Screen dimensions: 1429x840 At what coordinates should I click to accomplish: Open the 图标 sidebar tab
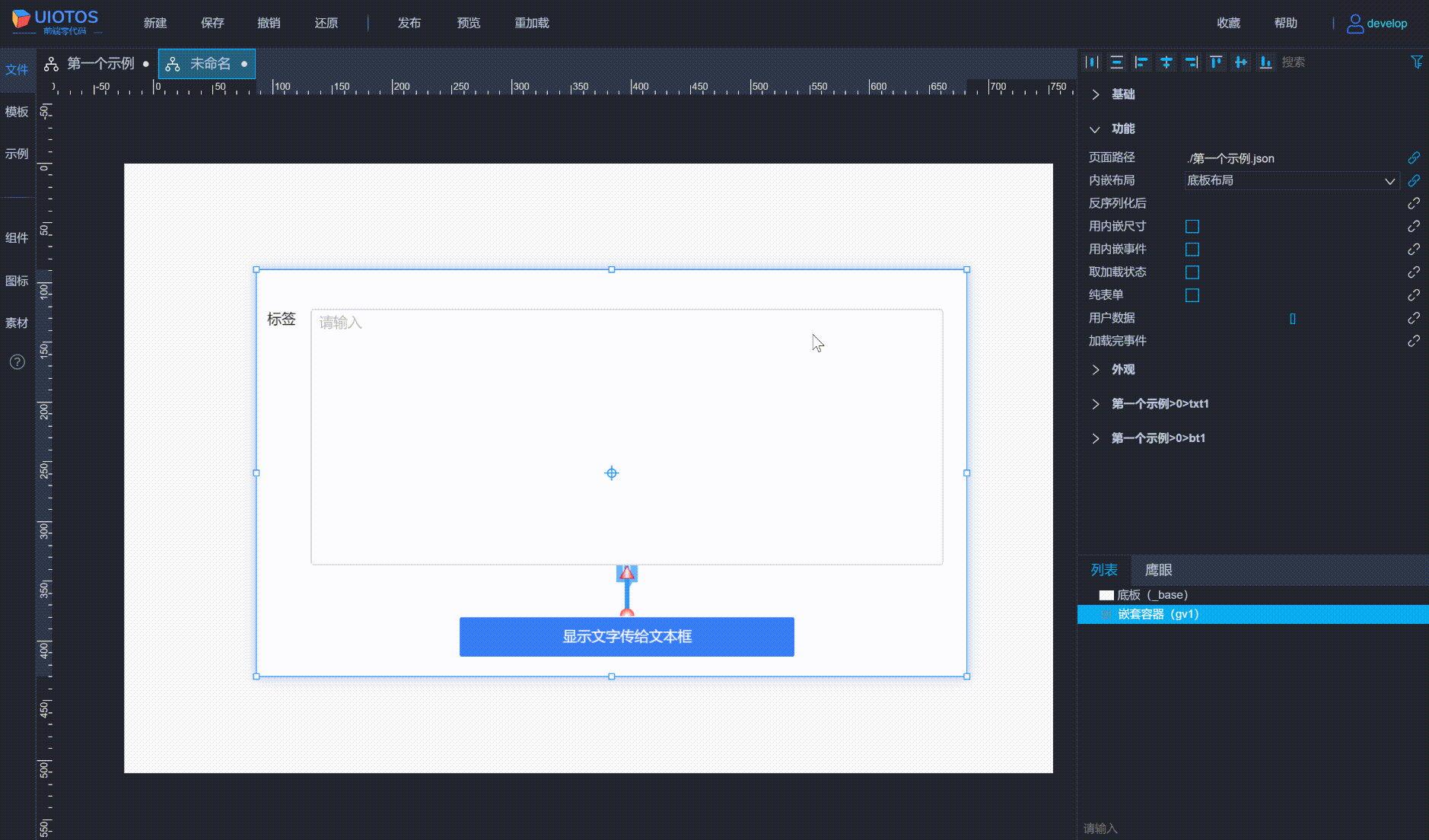[17, 281]
